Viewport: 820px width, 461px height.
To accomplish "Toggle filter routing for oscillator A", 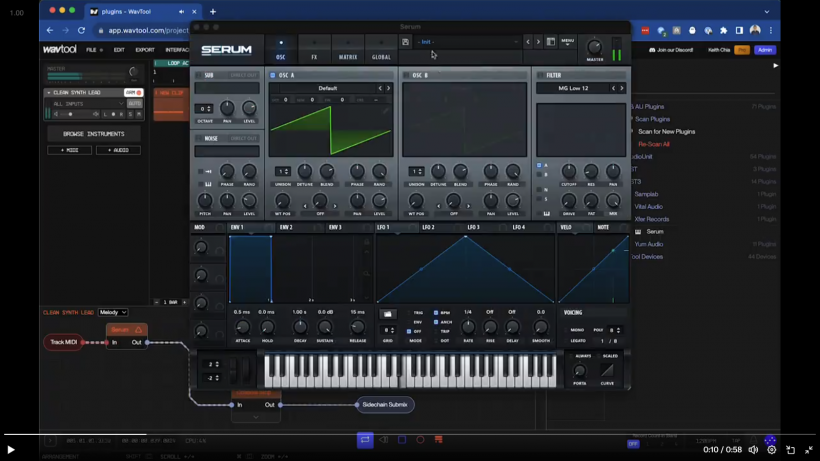I will click(539, 165).
